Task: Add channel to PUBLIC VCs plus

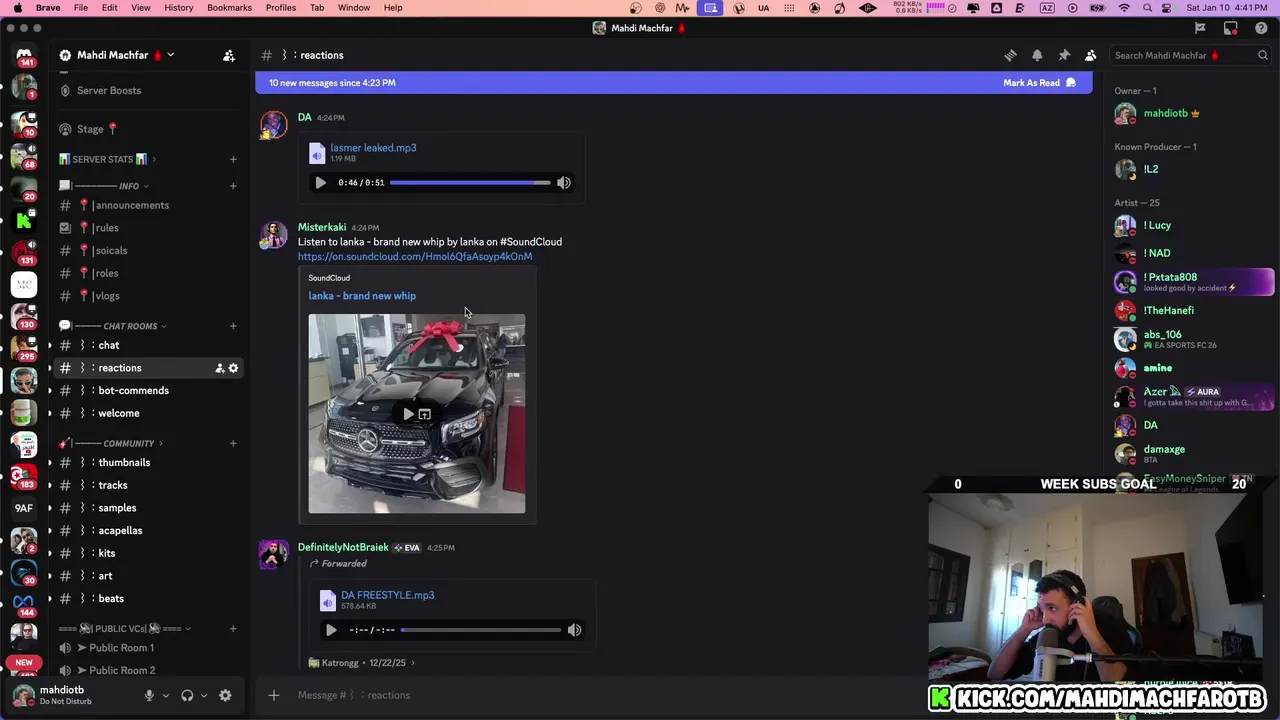Action: pyautogui.click(x=233, y=629)
